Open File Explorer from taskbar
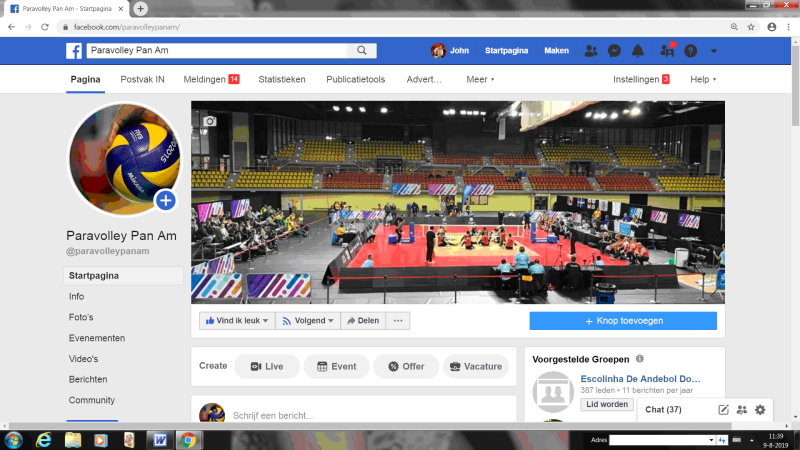The image size is (800, 450). [x=72, y=440]
